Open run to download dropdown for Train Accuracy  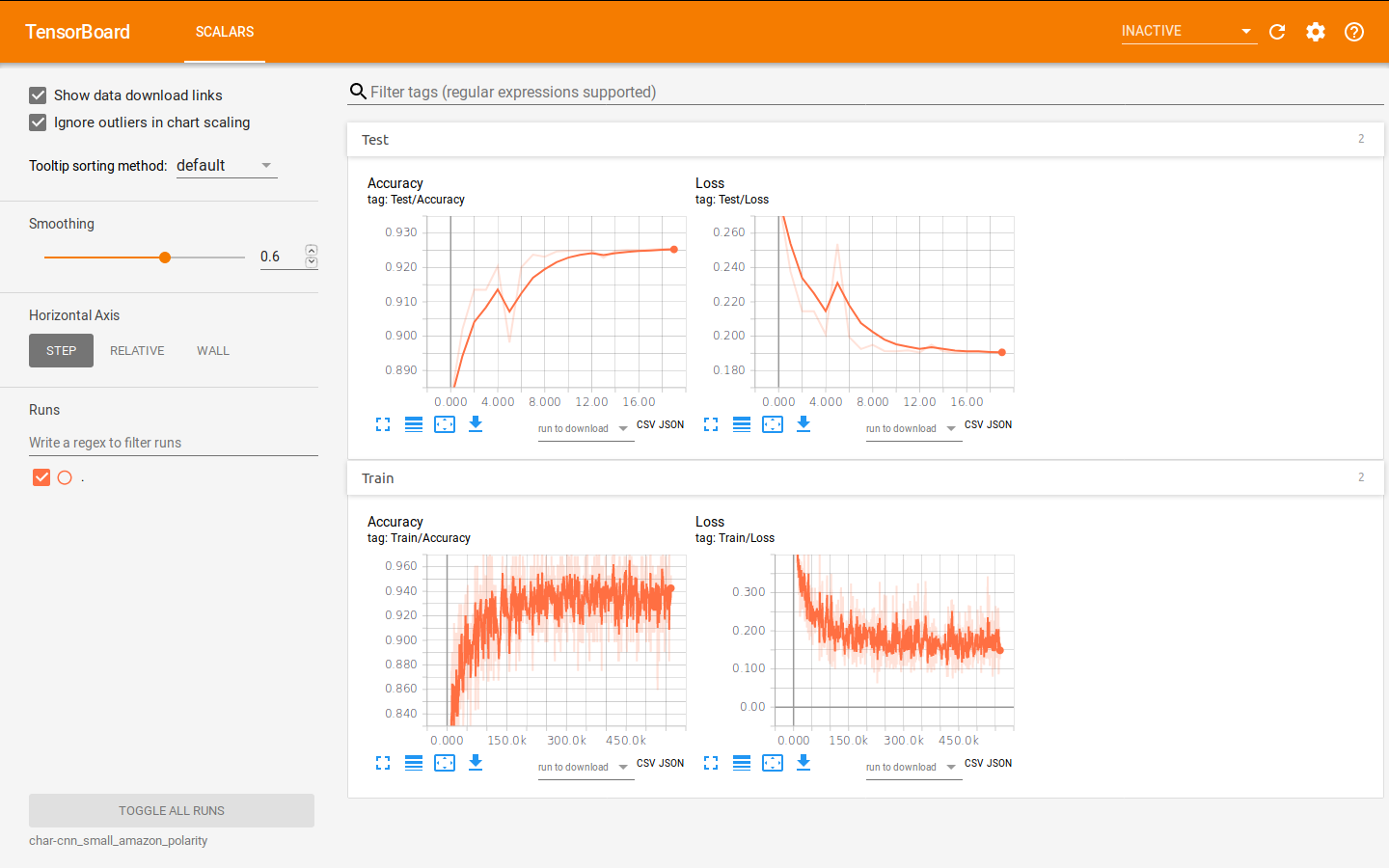(585, 768)
